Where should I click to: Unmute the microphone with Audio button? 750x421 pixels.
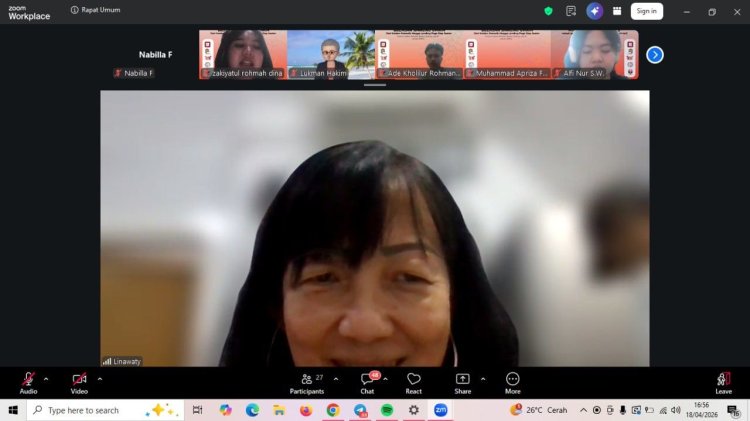point(28,381)
